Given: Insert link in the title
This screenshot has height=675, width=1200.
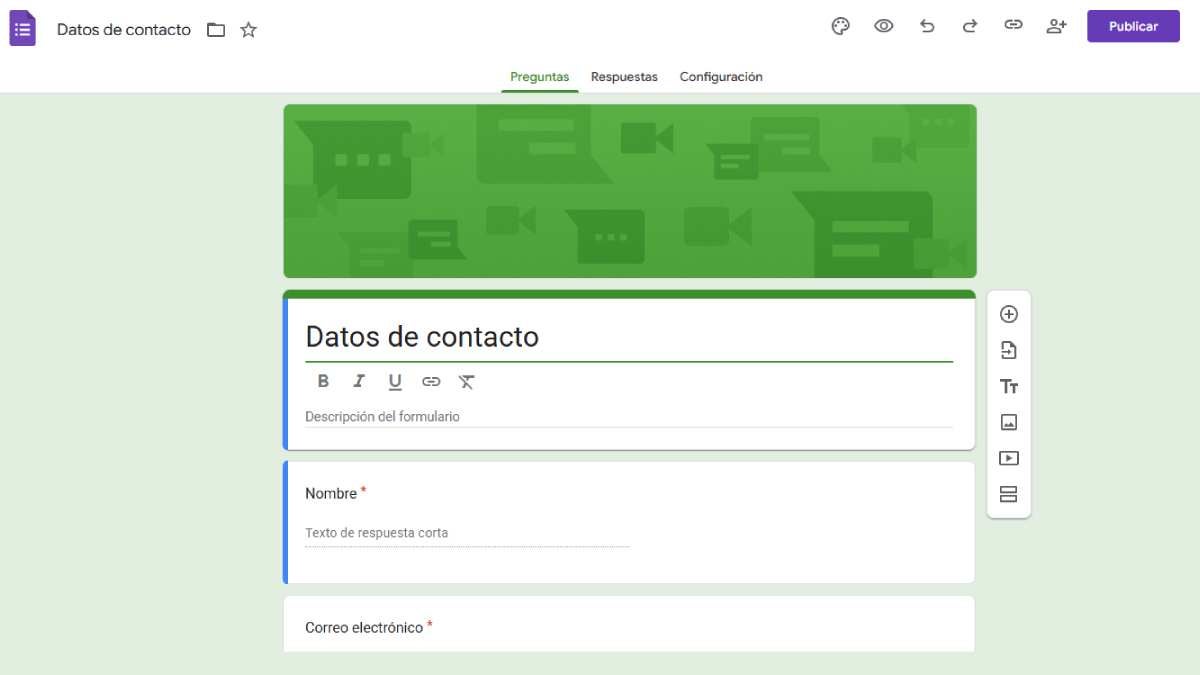Looking at the screenshot, I should click(x=431, y=381).
